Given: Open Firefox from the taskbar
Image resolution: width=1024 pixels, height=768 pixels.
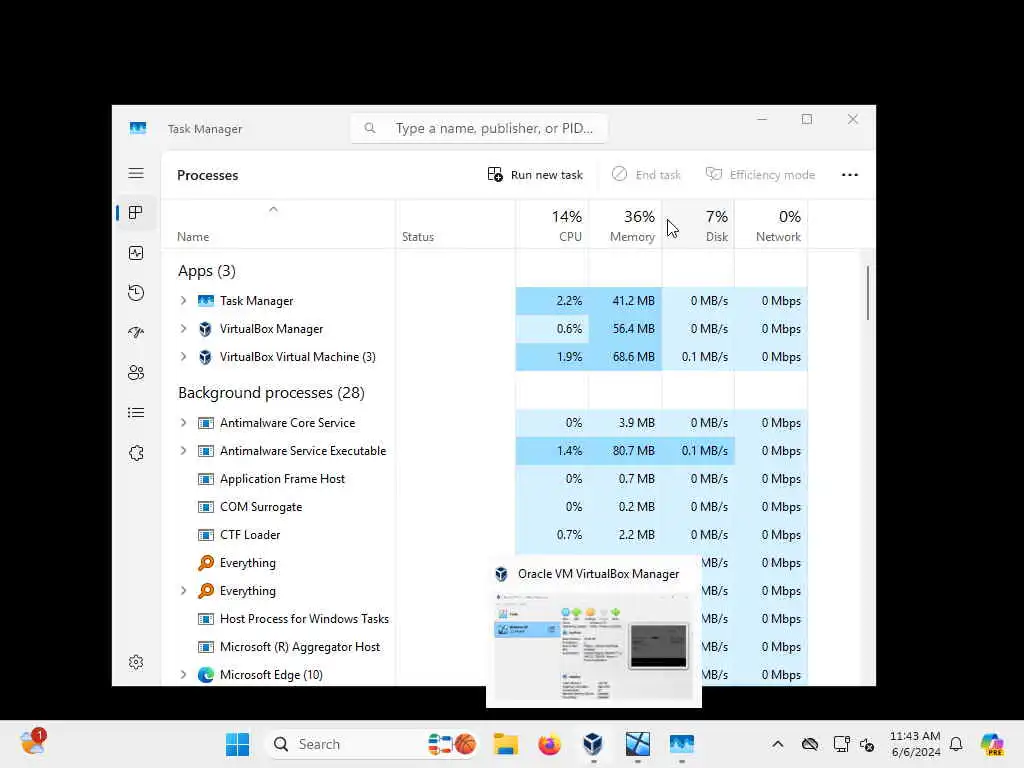Looking at the screenshot, I should click(549, 744).
